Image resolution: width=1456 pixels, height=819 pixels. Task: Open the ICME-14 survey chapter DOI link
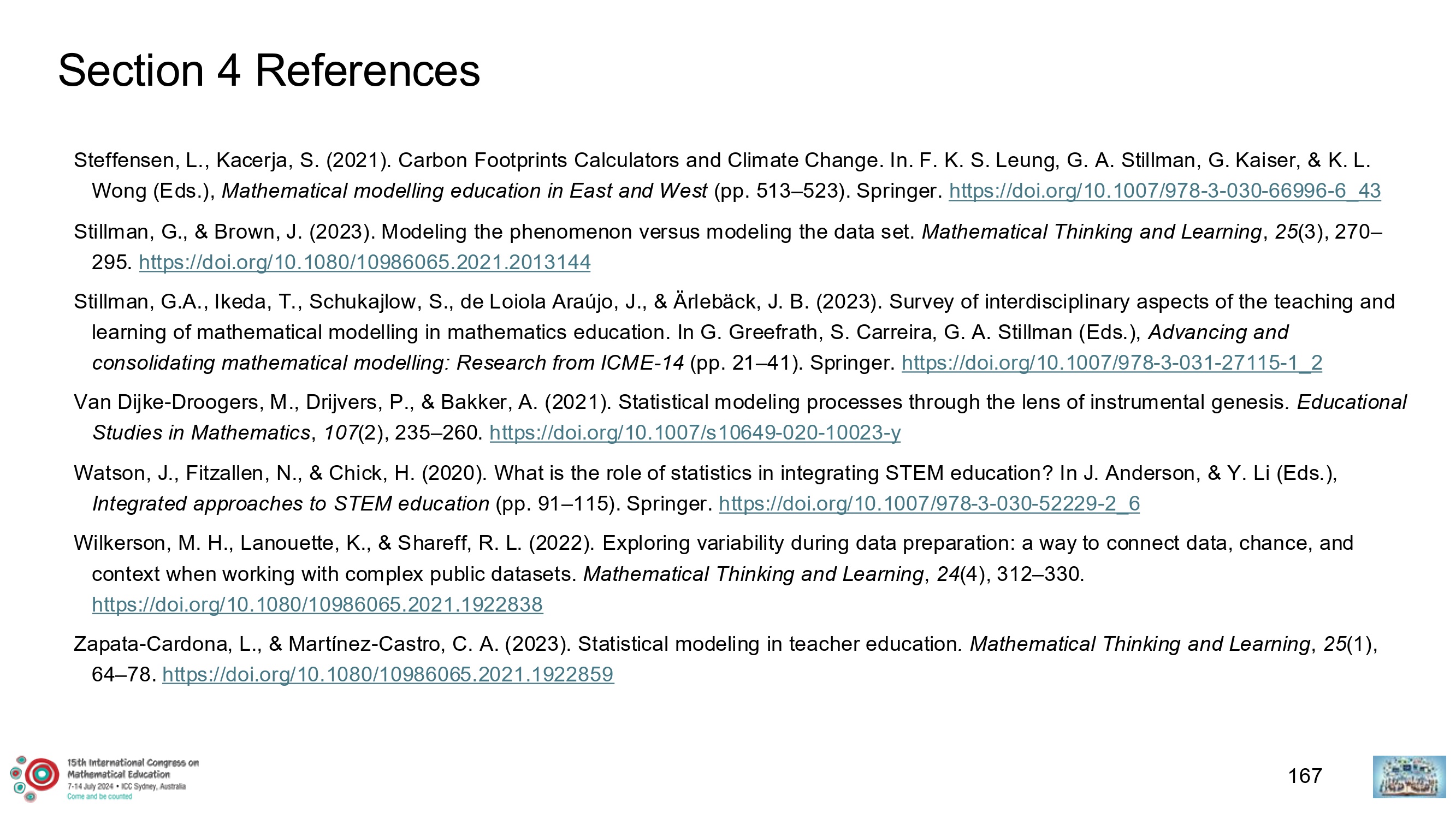(1111, 363)
